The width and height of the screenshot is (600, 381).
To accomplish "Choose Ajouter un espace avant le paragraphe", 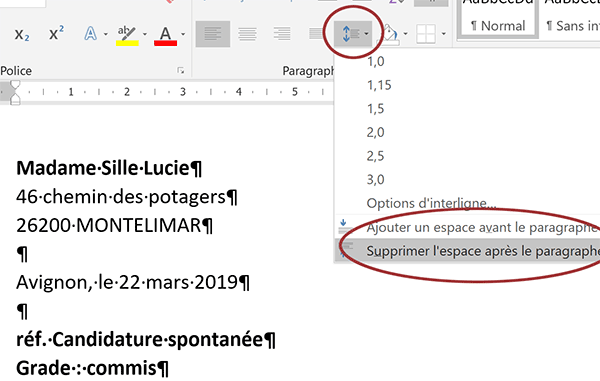I will [468, 228].
